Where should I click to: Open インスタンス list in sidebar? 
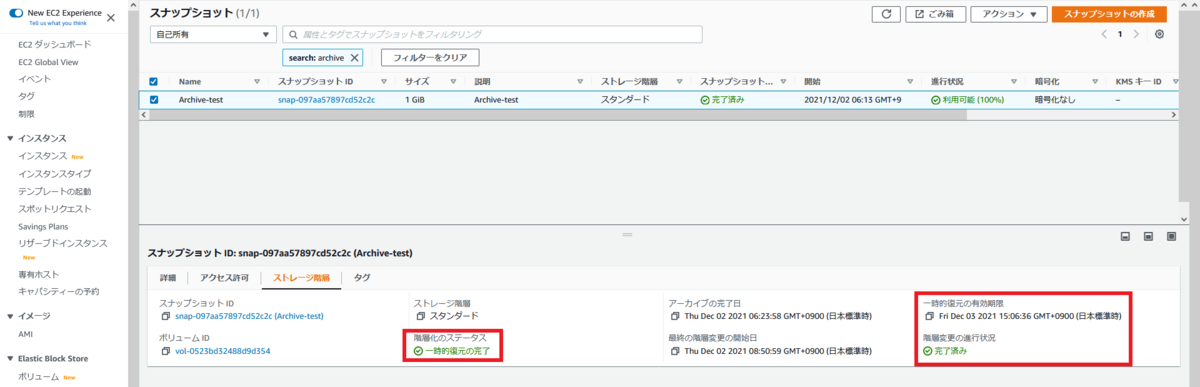(x=42, y=156)
